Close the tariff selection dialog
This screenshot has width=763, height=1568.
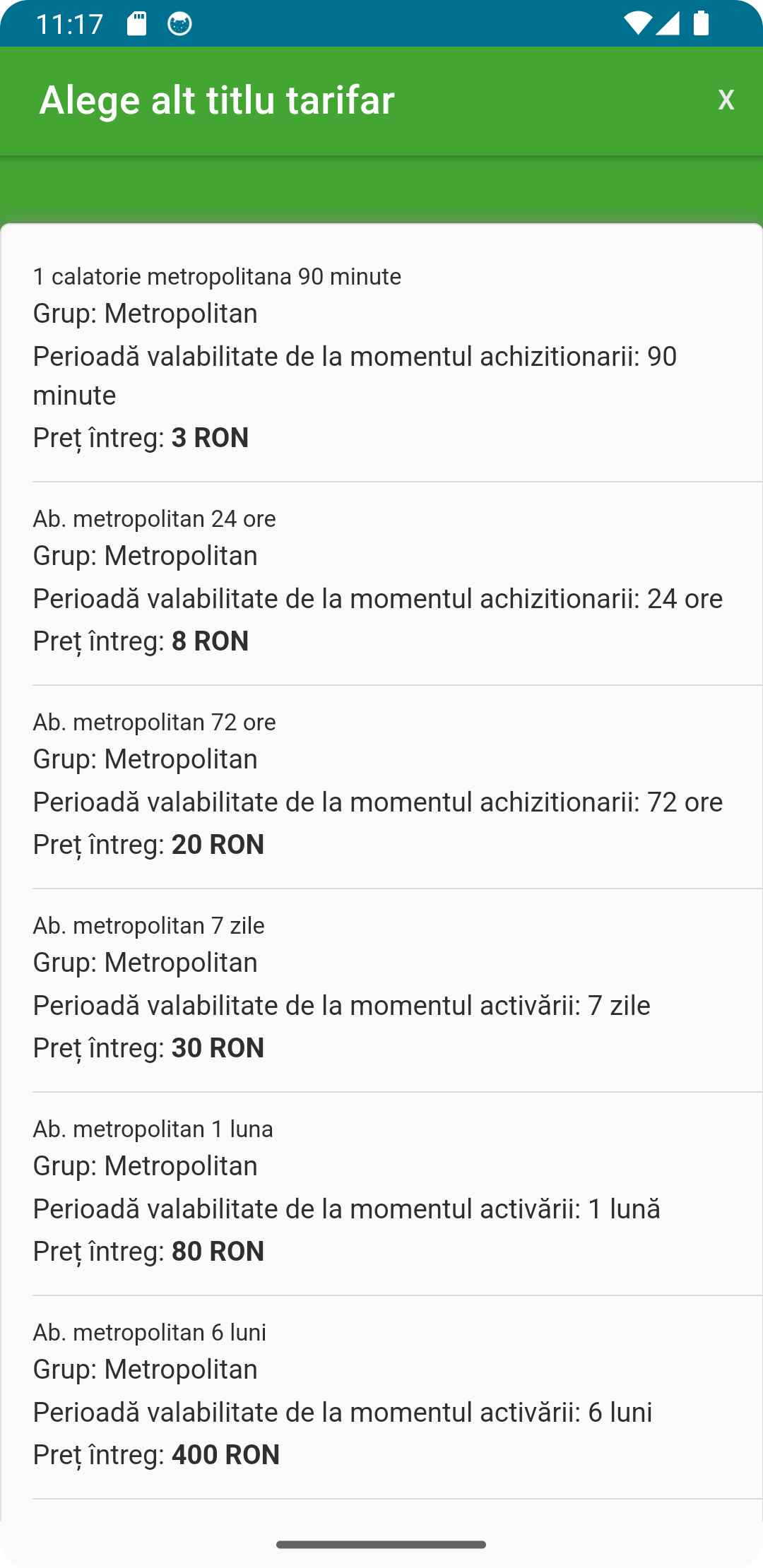click(x=726, y=100)
